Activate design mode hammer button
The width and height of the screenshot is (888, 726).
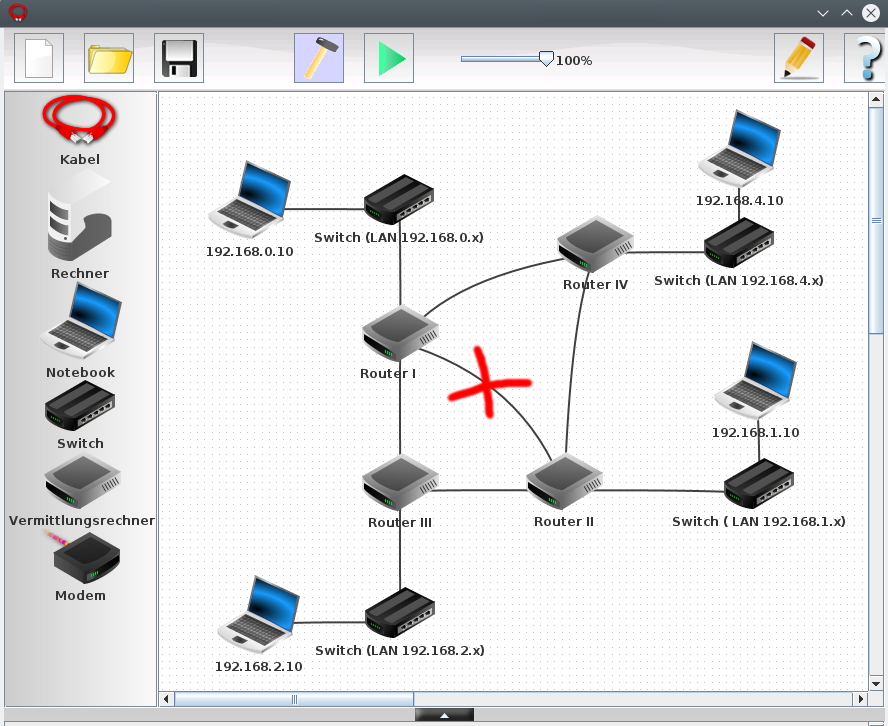319,59
